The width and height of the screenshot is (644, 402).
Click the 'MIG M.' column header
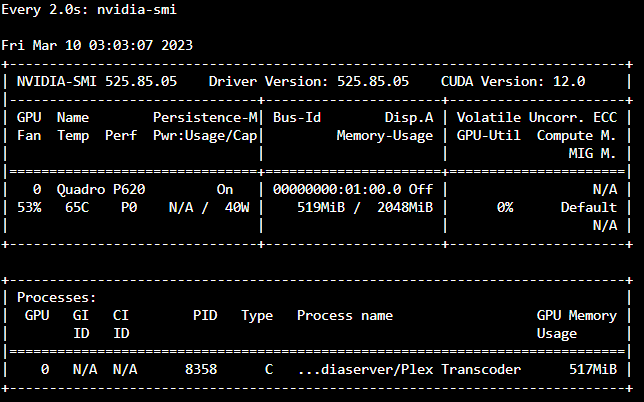point(593,154)
